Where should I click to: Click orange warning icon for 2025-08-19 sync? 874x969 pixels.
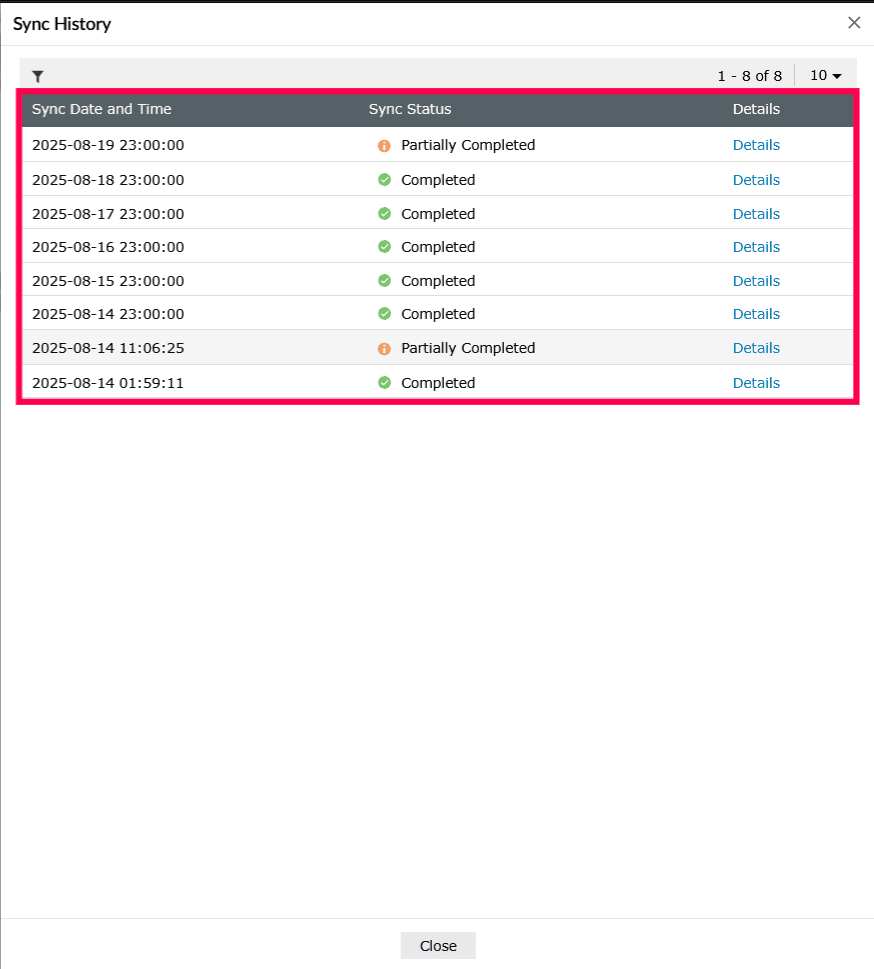[384, 145]
